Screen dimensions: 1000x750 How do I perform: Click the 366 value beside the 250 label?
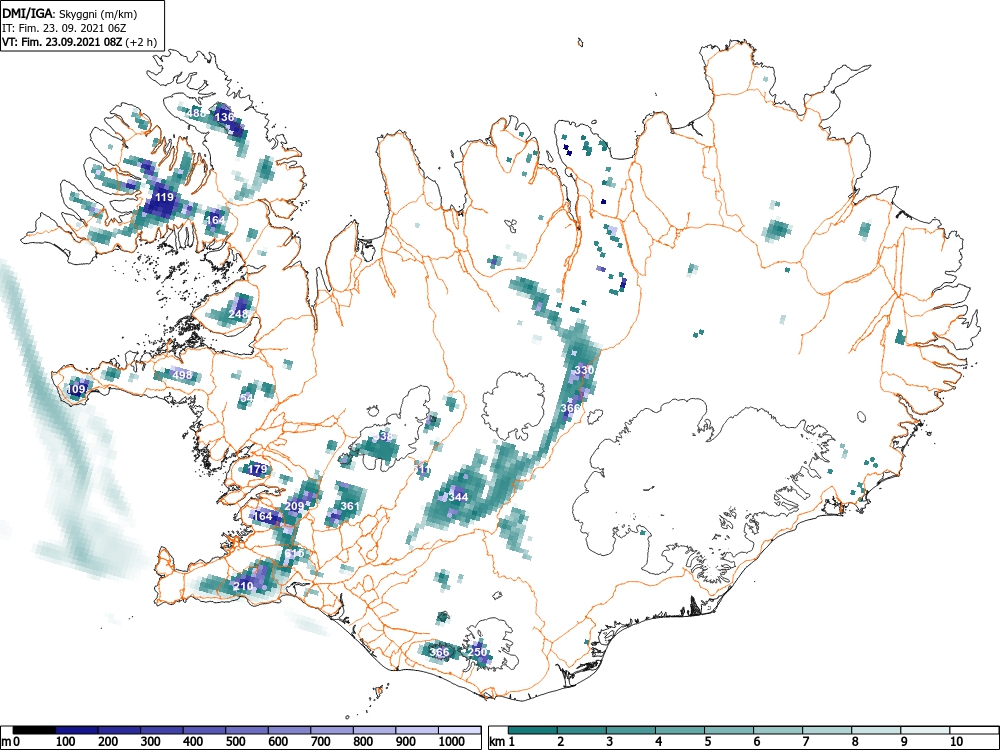click(439, 652)
